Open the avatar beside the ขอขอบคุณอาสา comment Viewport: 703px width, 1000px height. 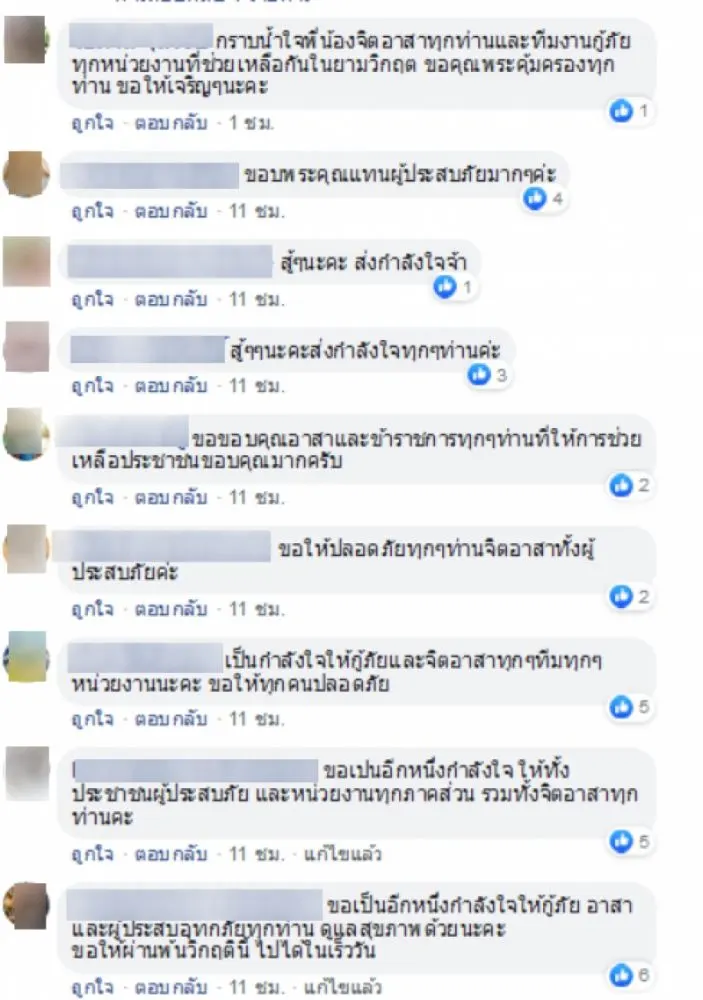(x=26, y=436)
